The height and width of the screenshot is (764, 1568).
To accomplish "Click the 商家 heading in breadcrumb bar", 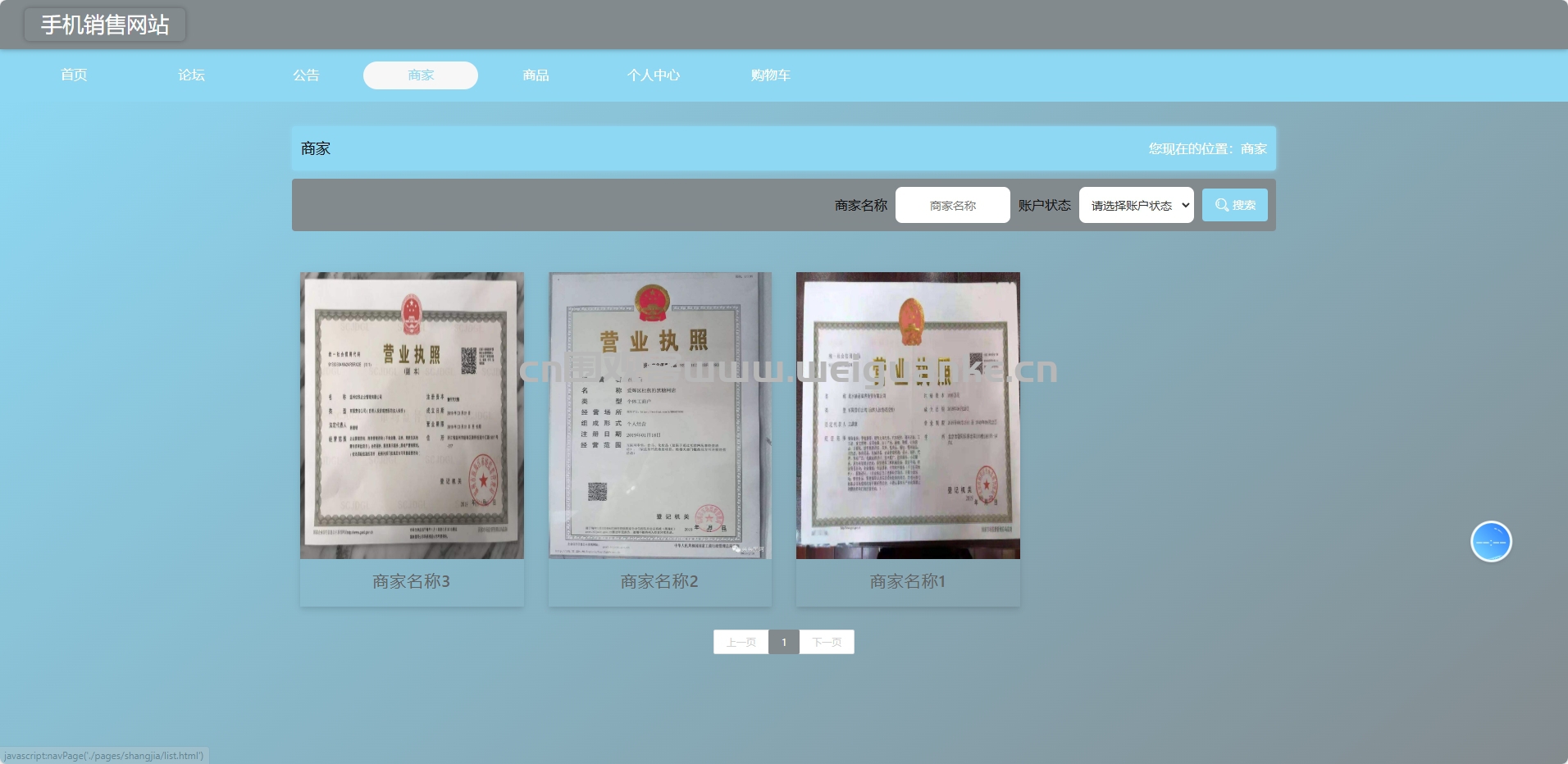I will pos(316,148).
